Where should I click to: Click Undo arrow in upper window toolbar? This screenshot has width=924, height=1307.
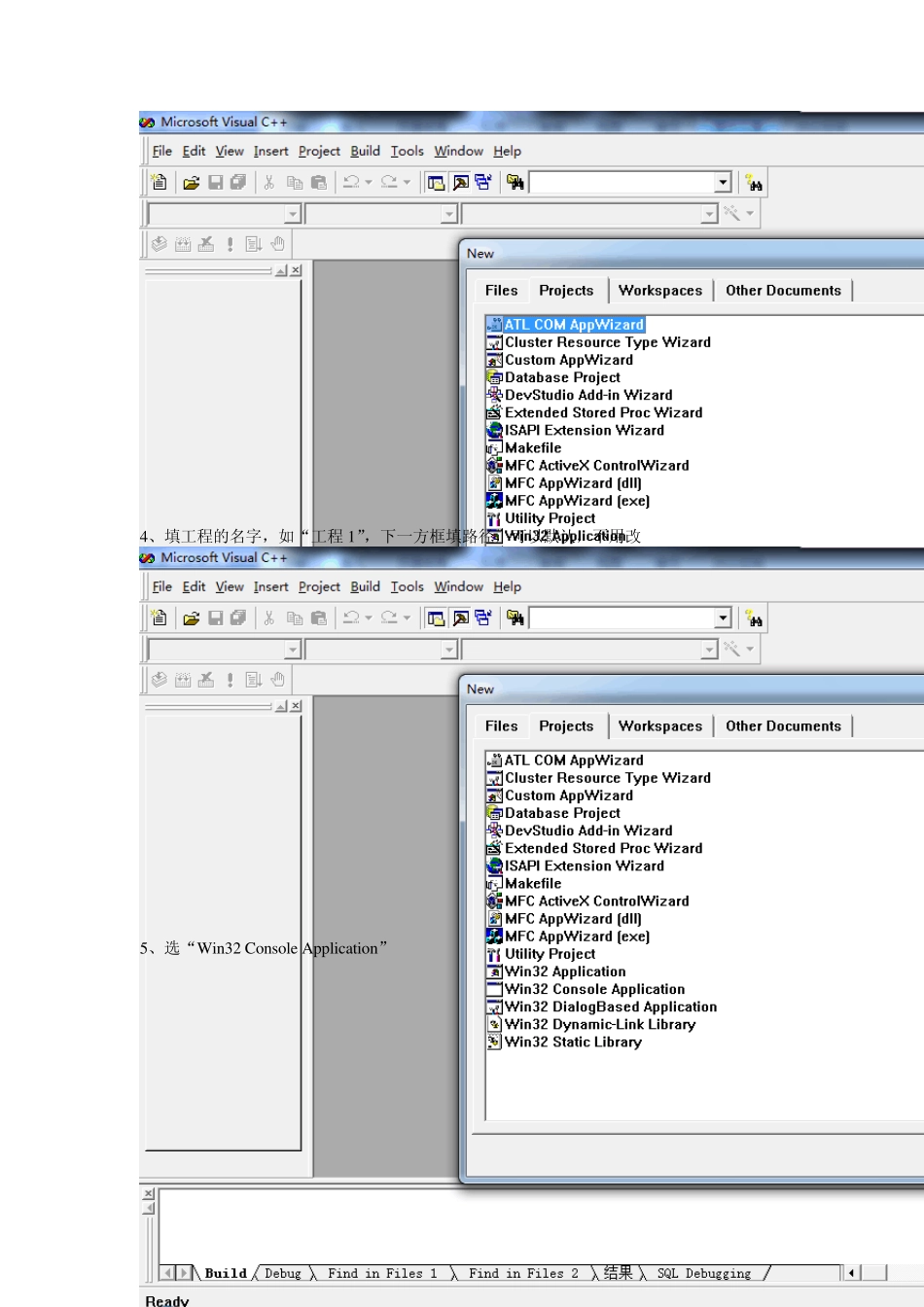352,182
